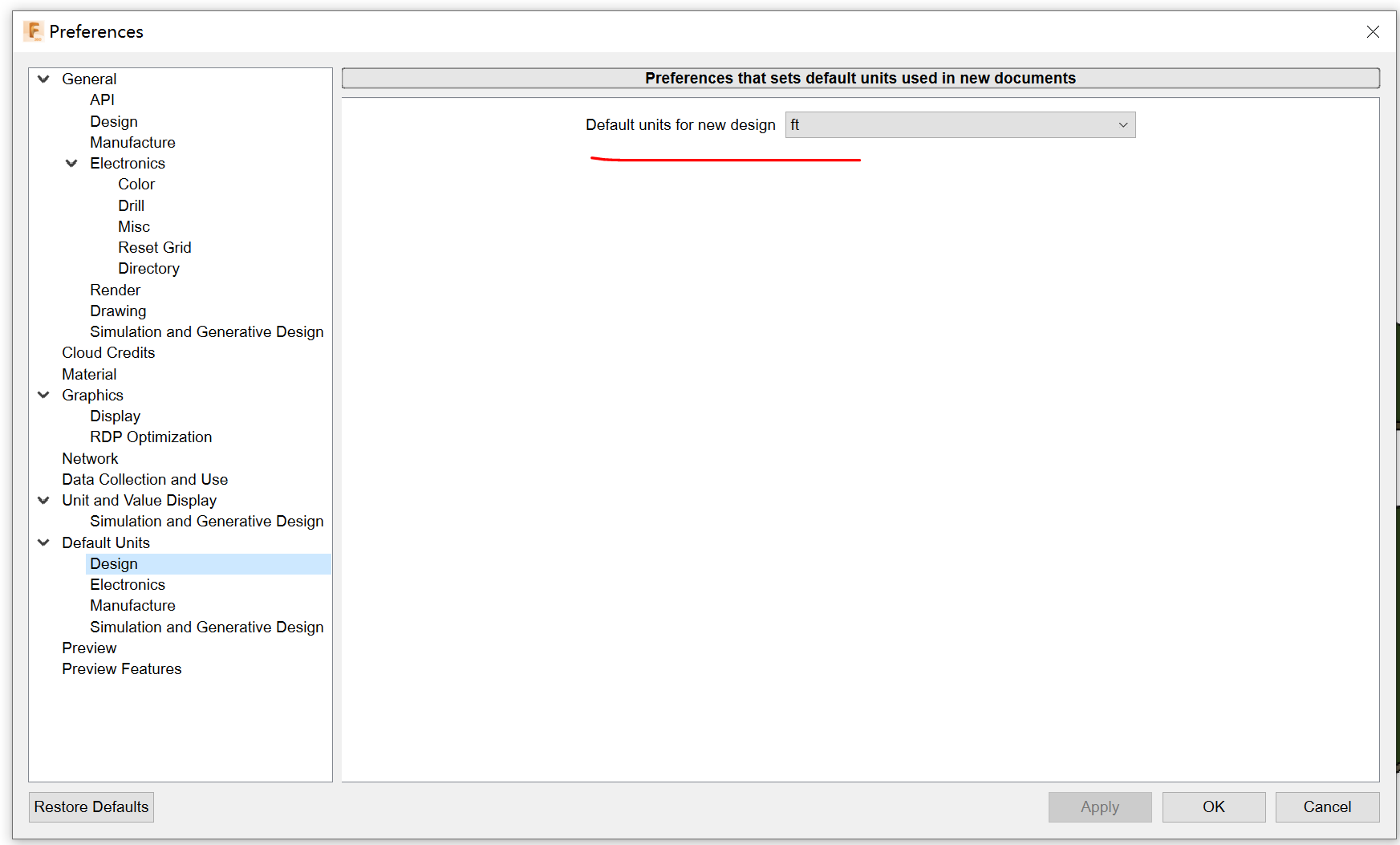Collapse the Graphics tree node
Viewport: 1400px width, 845px height.
[x=44, y=395]
